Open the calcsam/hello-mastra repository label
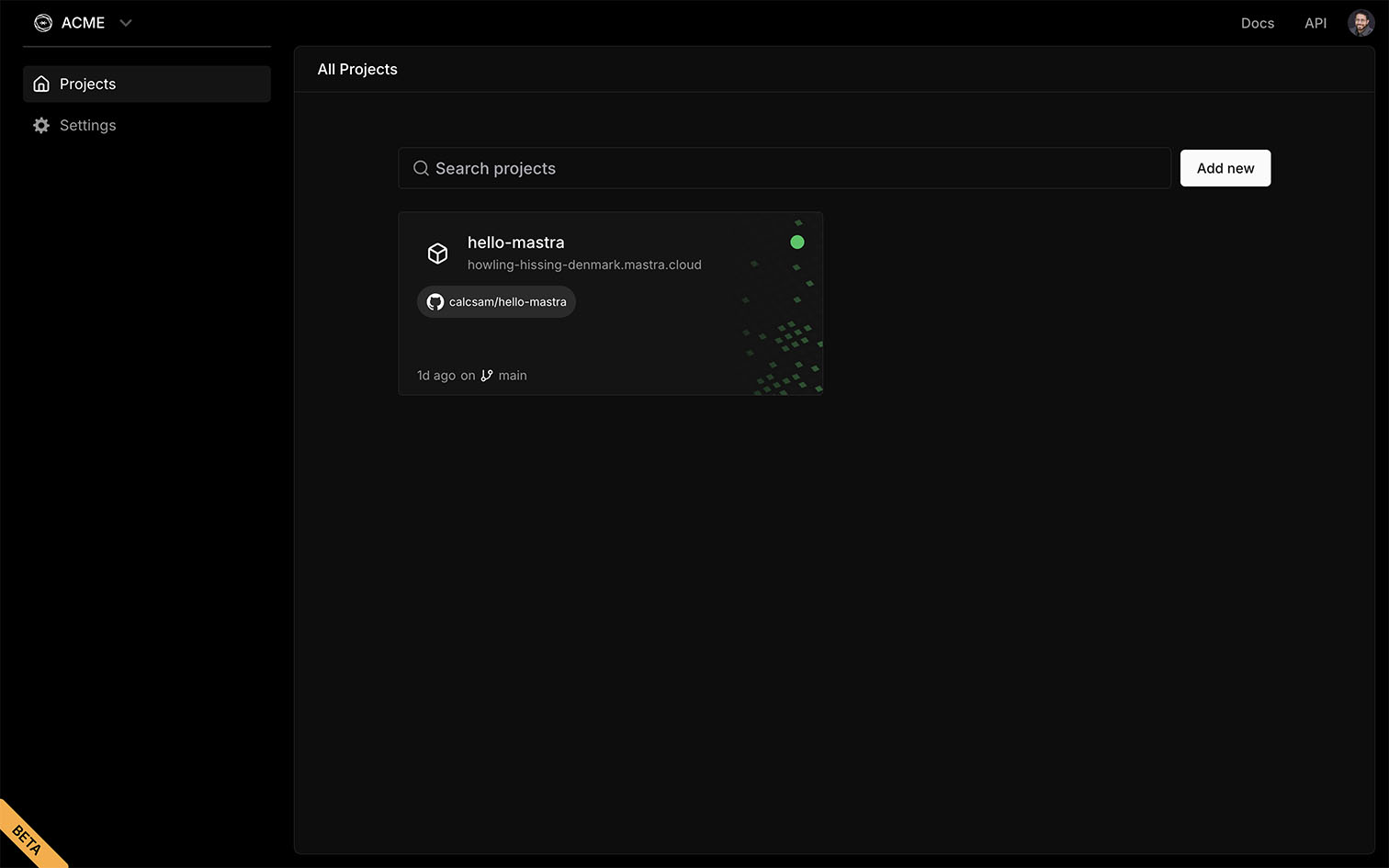Screen dimensions: 1389x868 [507, 302]
